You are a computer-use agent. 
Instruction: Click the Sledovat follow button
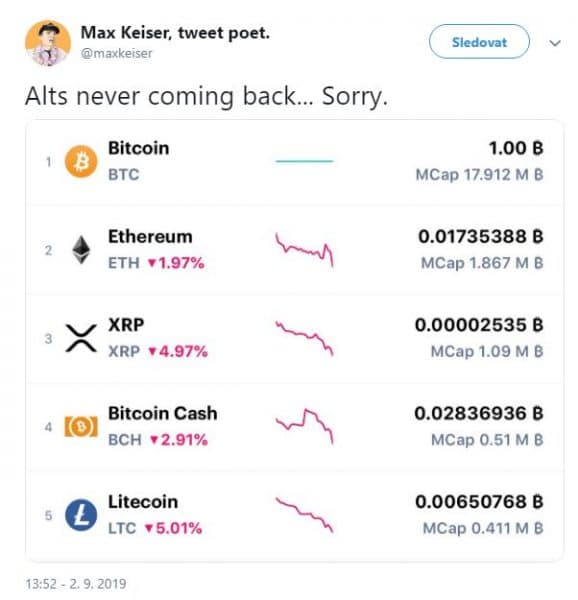pos(479,42)
